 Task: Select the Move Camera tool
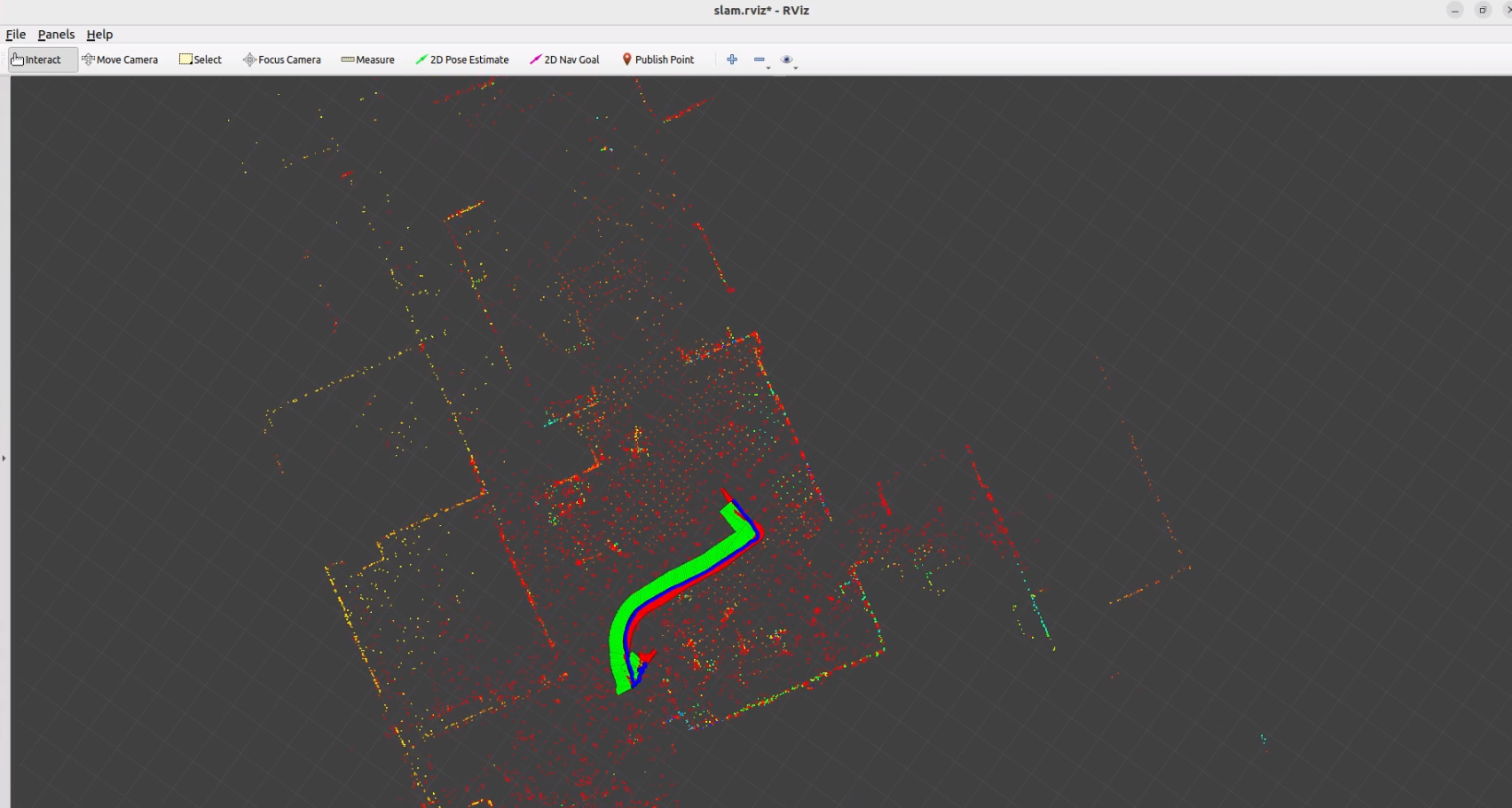(x=120, y=59)
